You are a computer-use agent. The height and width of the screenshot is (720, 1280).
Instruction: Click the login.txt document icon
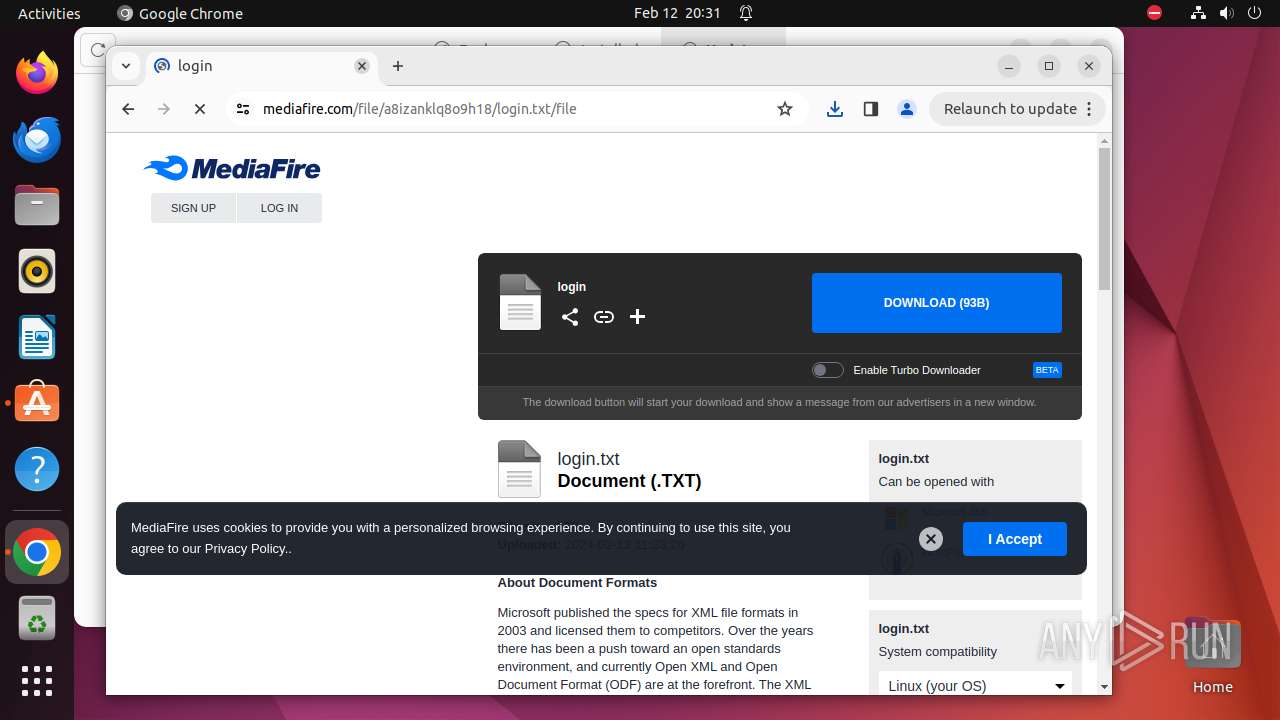[519, 469]
